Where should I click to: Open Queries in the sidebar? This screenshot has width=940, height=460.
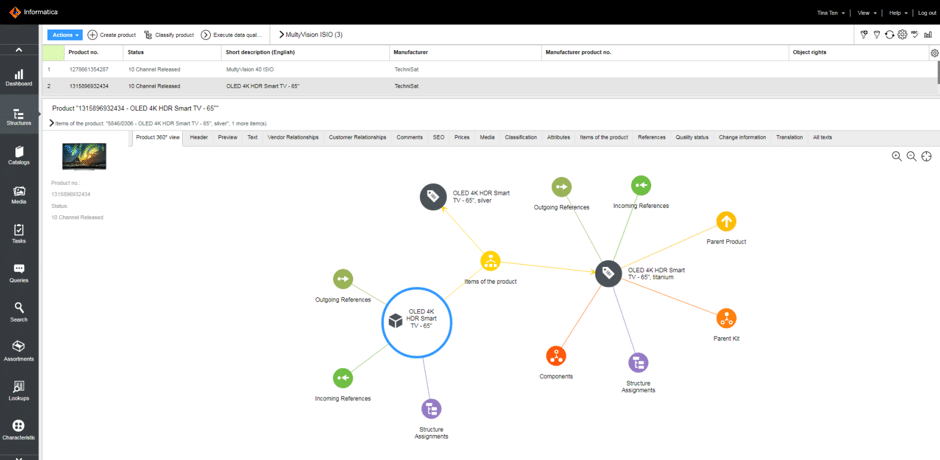click(19, 273)
